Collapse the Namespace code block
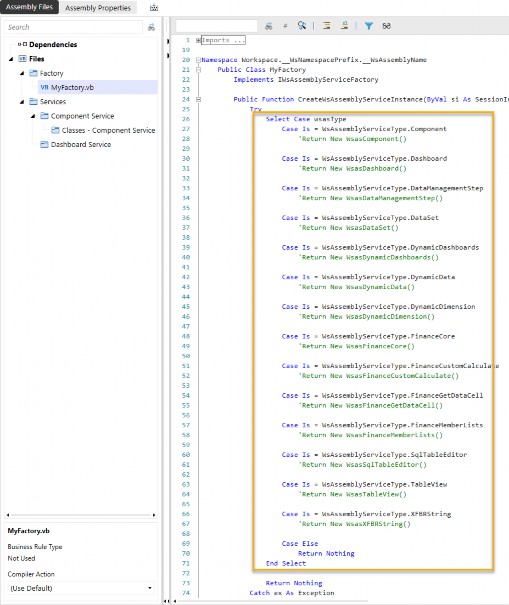The height and width of the screenshot is (605, 509). tap(198, 60)
